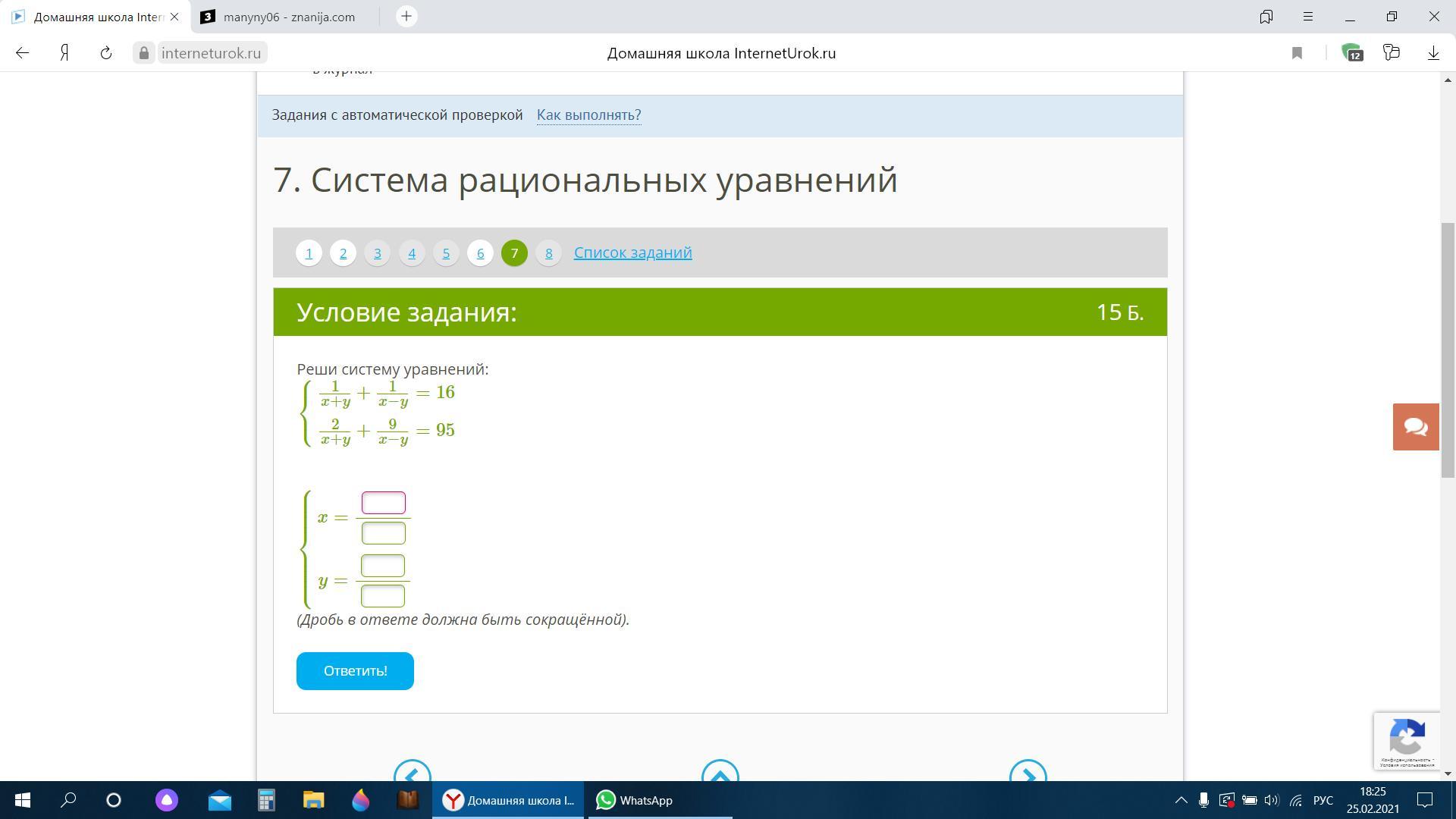Screen dimensions: 1456x819
Task: Click the orange chat support icon
Action: click(1415, 427)
